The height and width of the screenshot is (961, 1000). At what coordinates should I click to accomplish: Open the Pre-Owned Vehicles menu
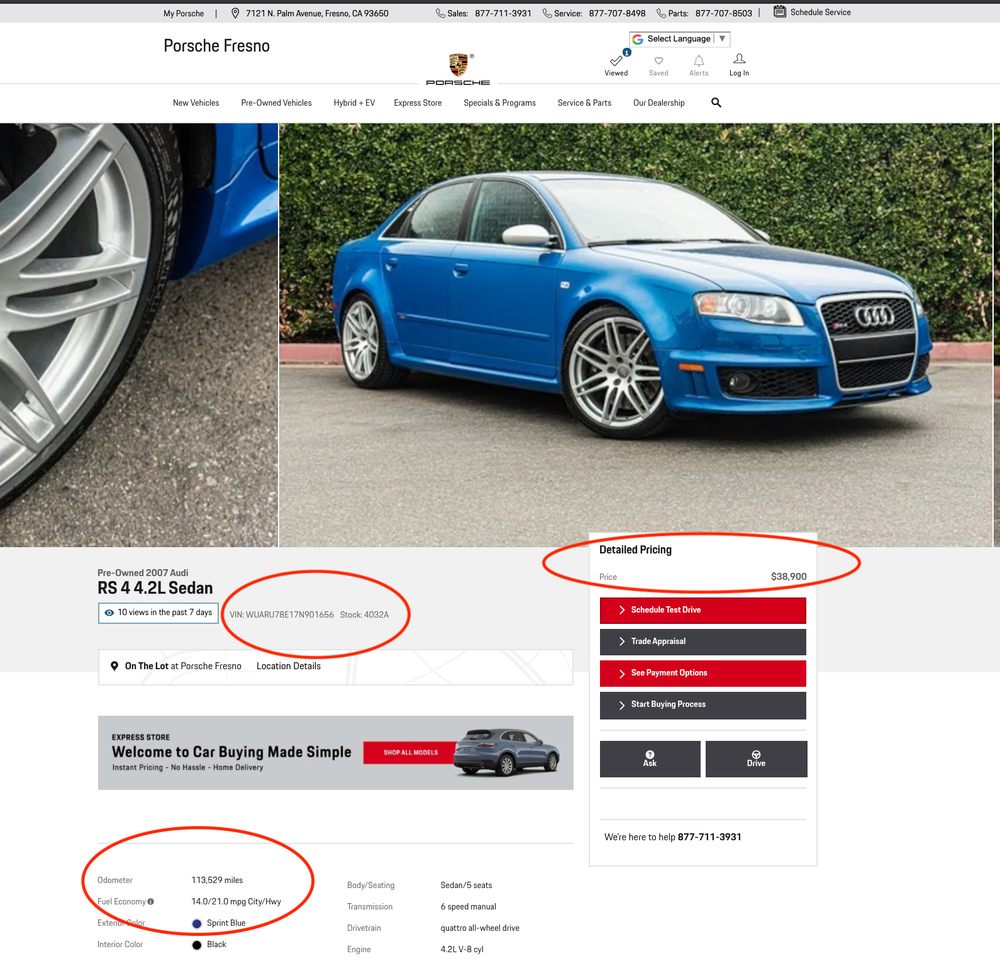click(x=276, y=103)
